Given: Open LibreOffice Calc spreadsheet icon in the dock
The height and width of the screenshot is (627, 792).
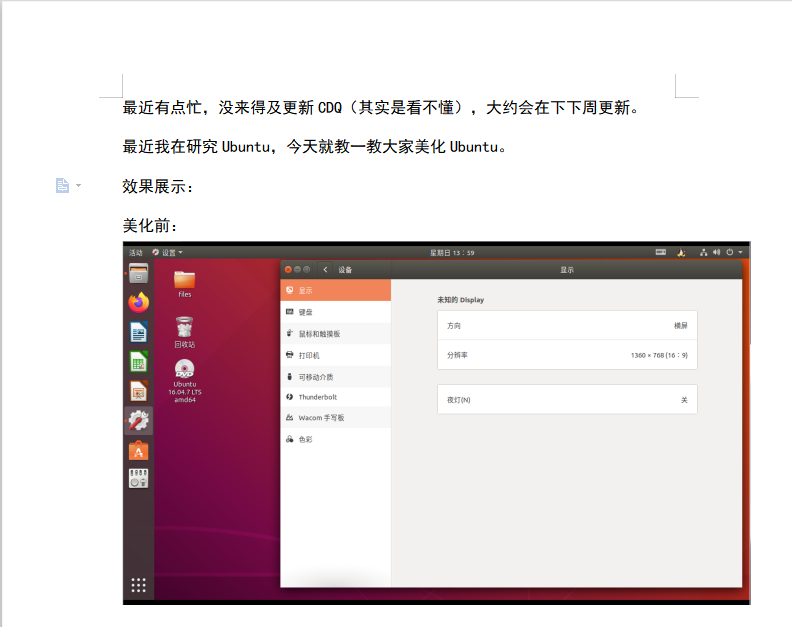Looking at the screenshot, I should pos(138,362).
